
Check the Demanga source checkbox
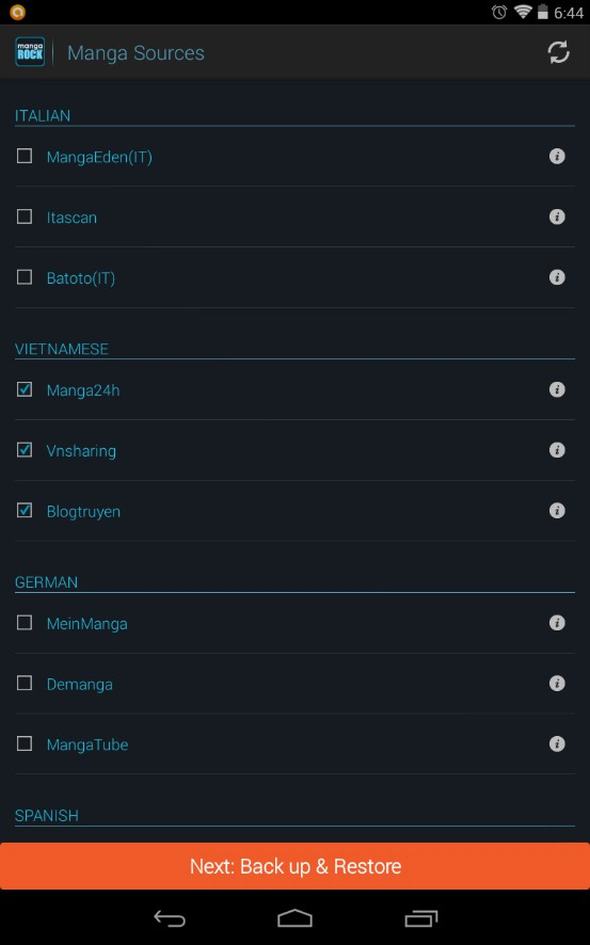tap(24, 683)
